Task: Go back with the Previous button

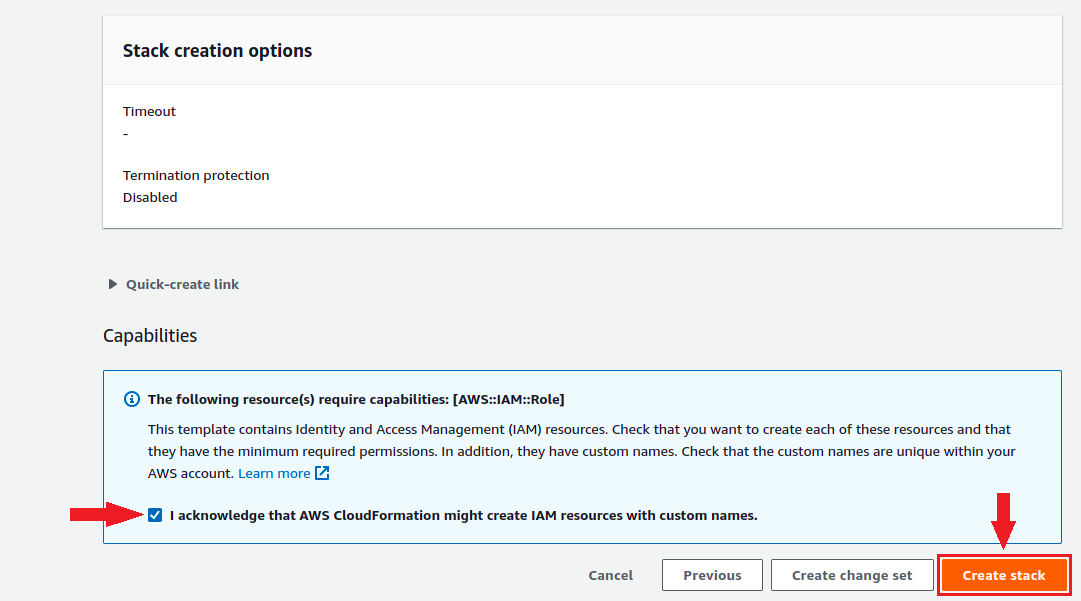Action: [x=712, y=575]
